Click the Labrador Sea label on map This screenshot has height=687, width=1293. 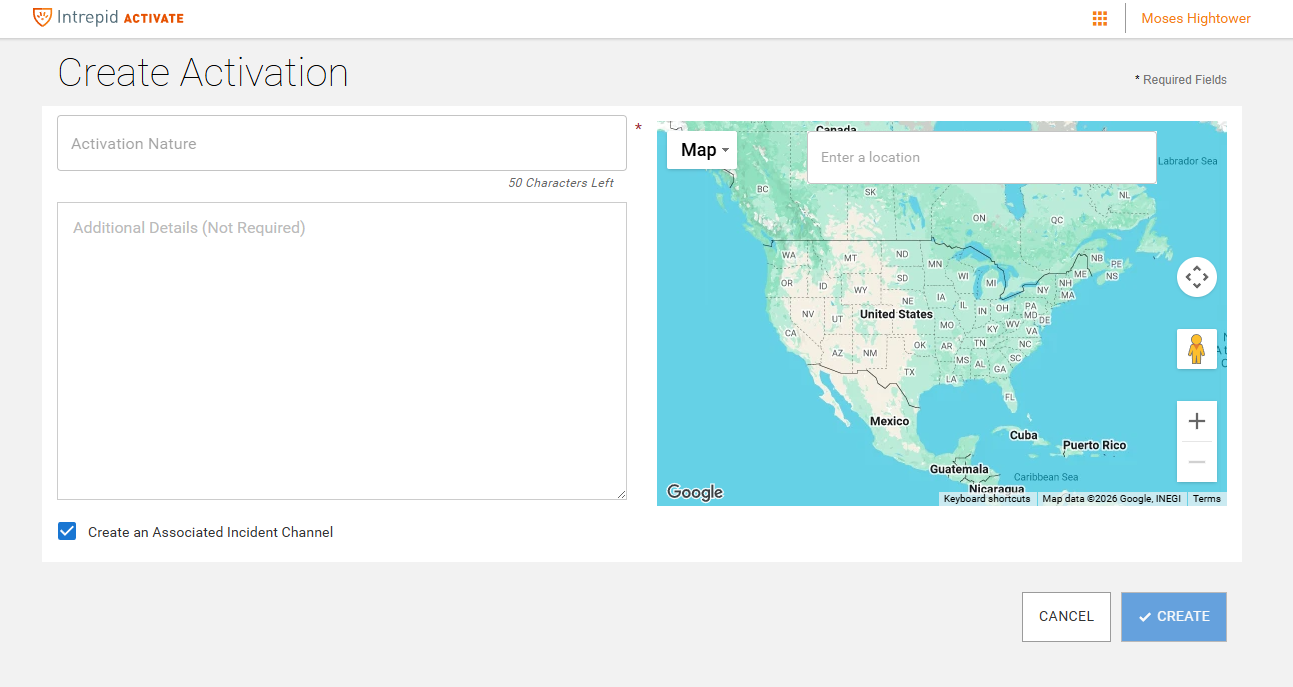(x=1188, y=161)
